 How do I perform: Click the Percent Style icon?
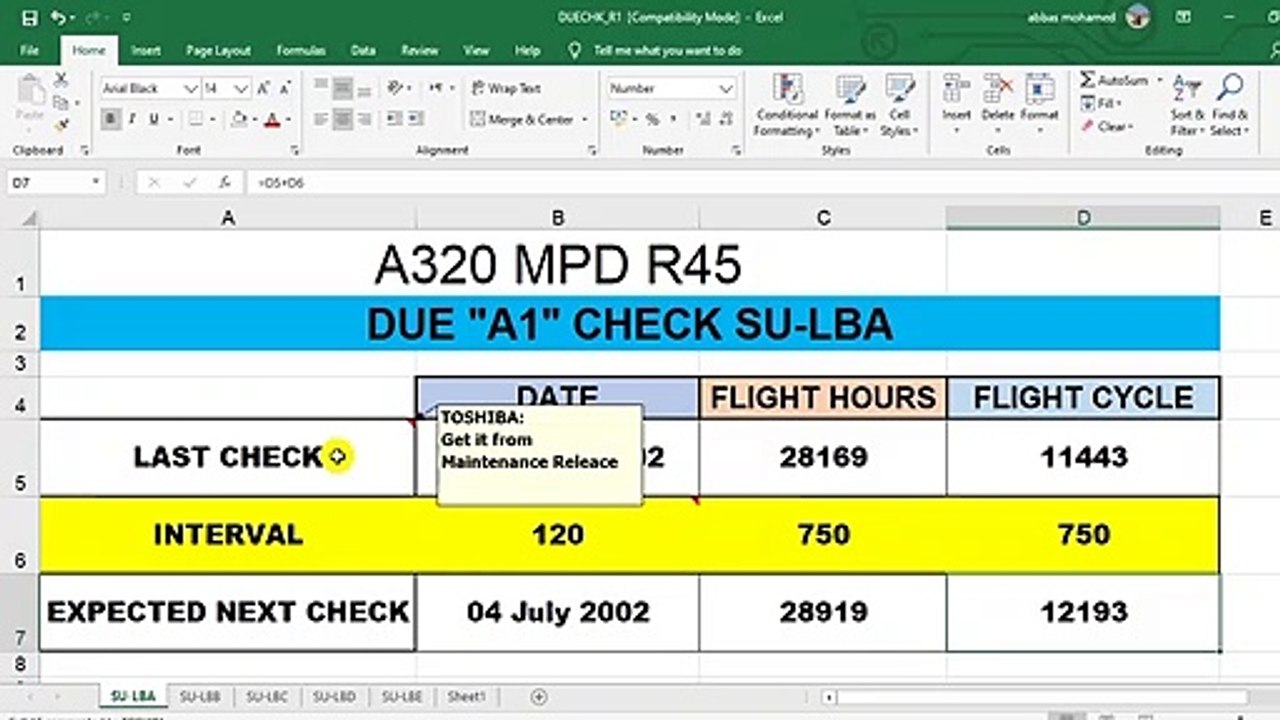(x=652, y=119)
